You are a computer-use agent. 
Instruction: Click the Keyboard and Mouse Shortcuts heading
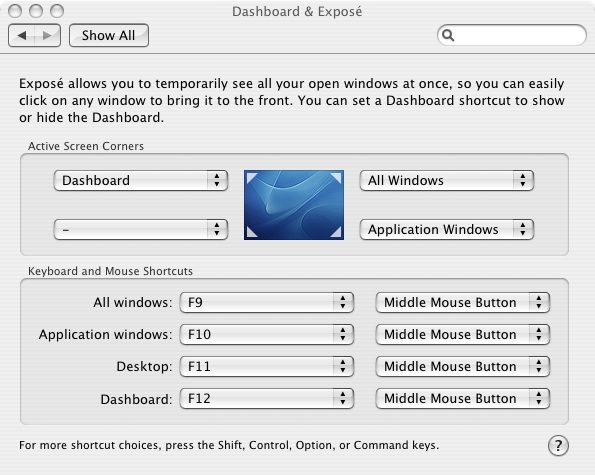110,271
